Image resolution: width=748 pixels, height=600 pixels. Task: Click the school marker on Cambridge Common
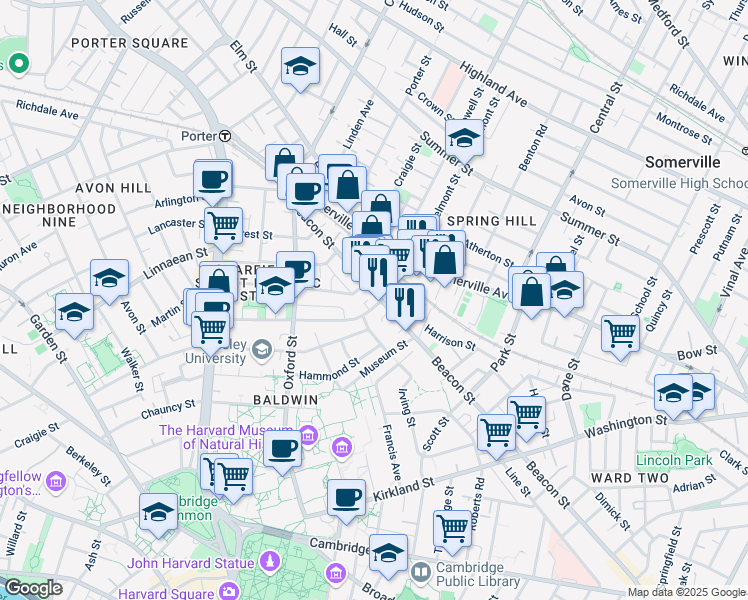tap(159, 514)
